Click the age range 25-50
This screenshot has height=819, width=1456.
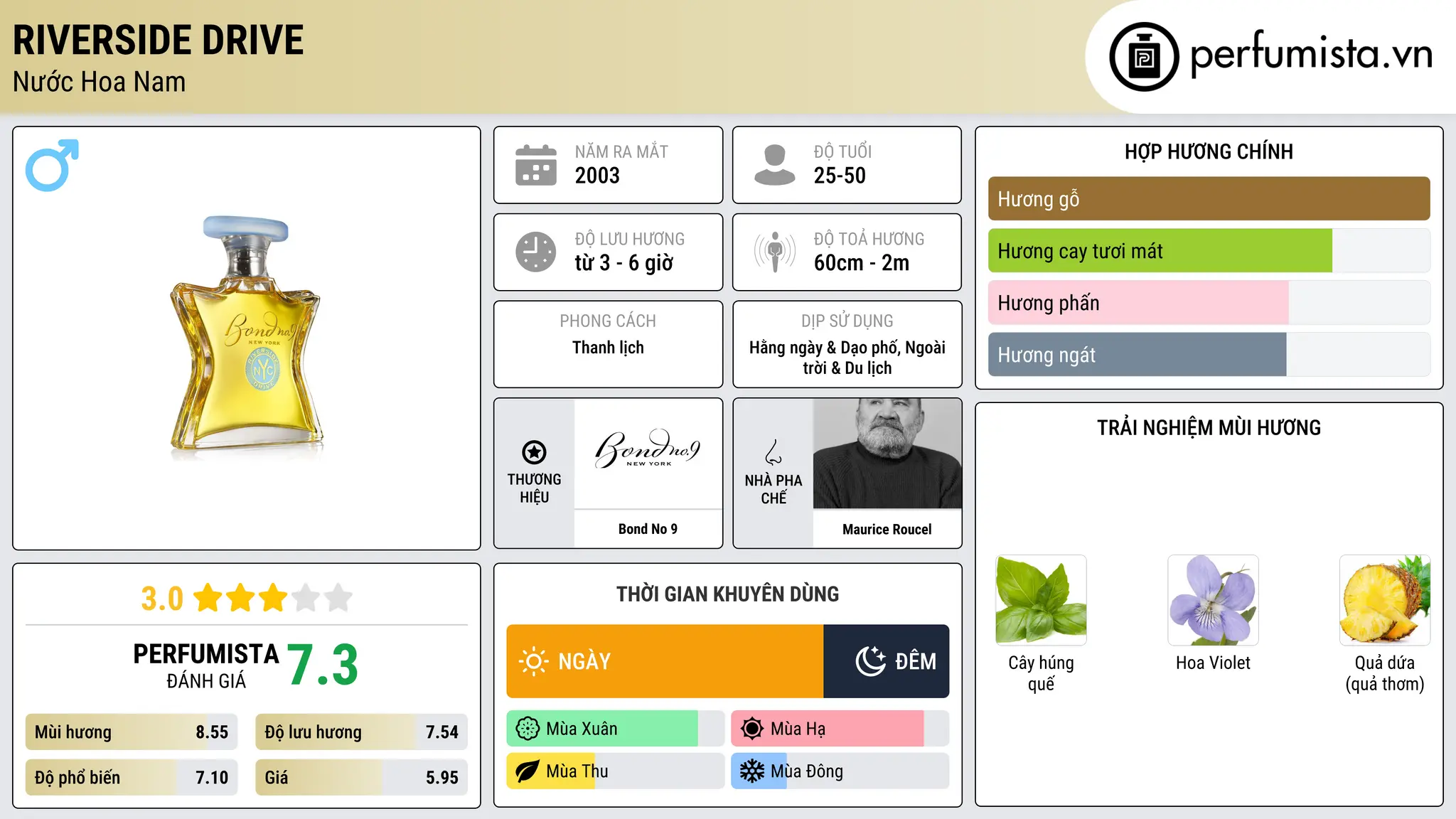(840, 176)
